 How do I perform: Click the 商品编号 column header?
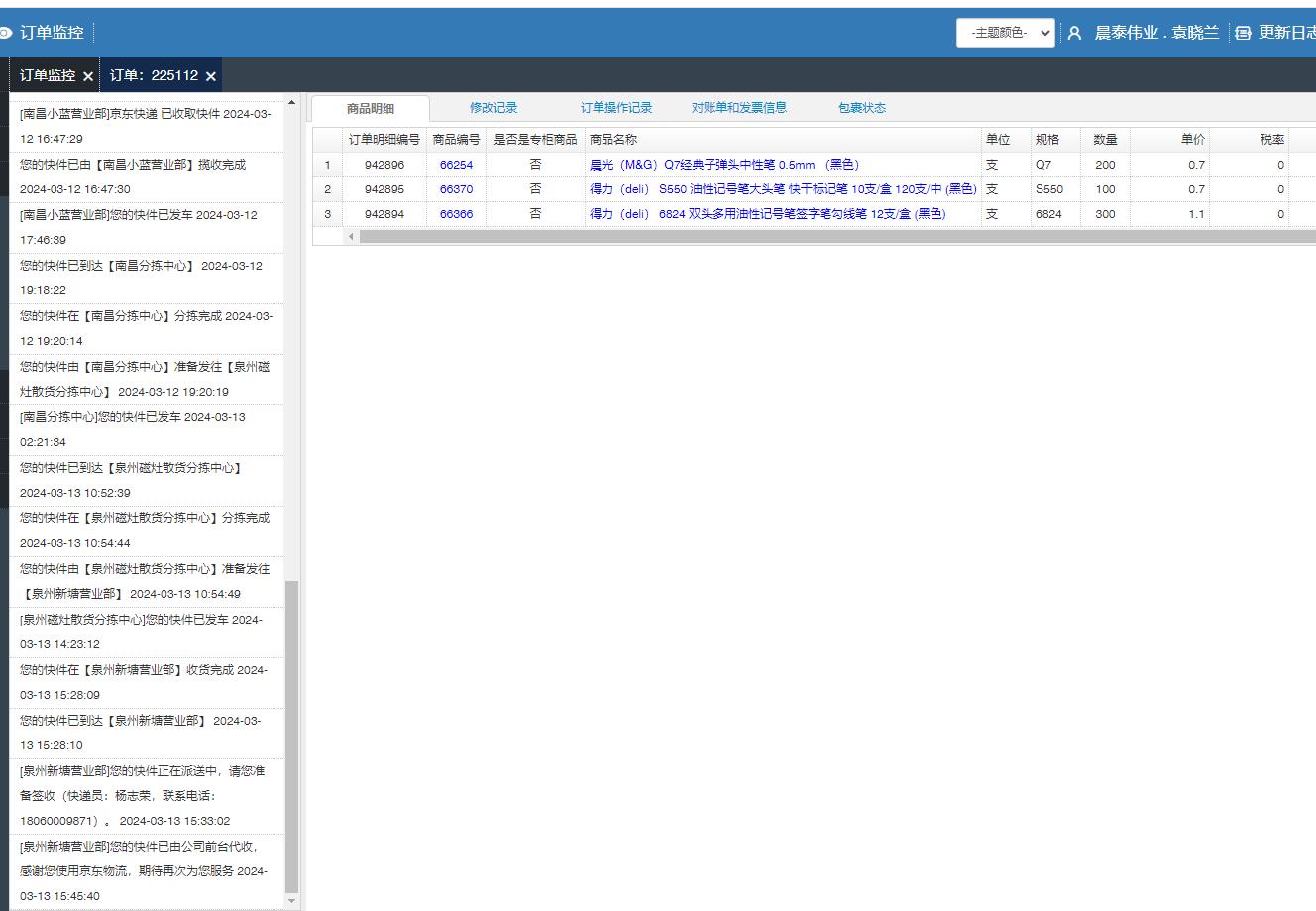coord(457,140)
